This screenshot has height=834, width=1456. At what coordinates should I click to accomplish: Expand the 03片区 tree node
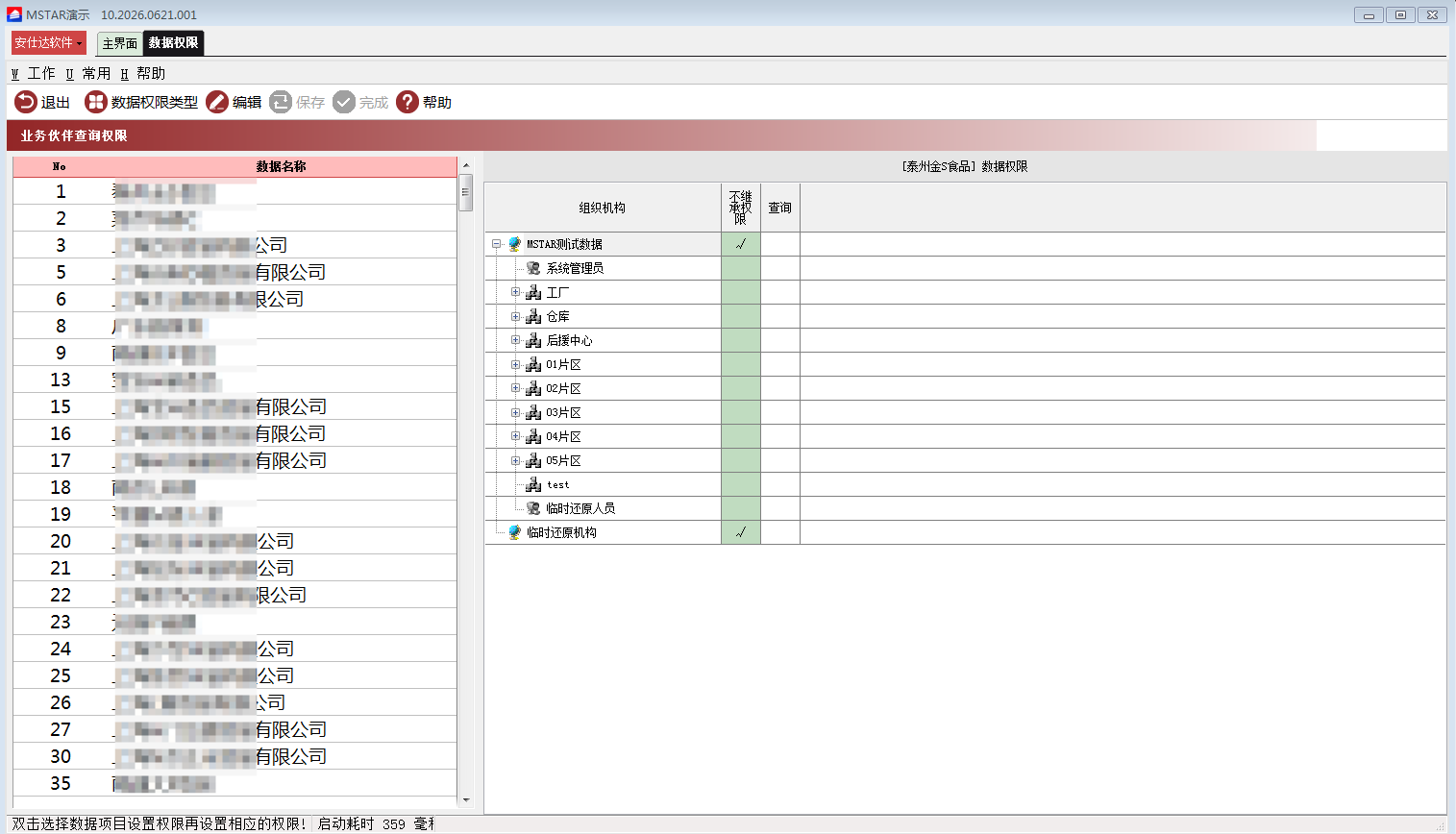pos(515,412)
